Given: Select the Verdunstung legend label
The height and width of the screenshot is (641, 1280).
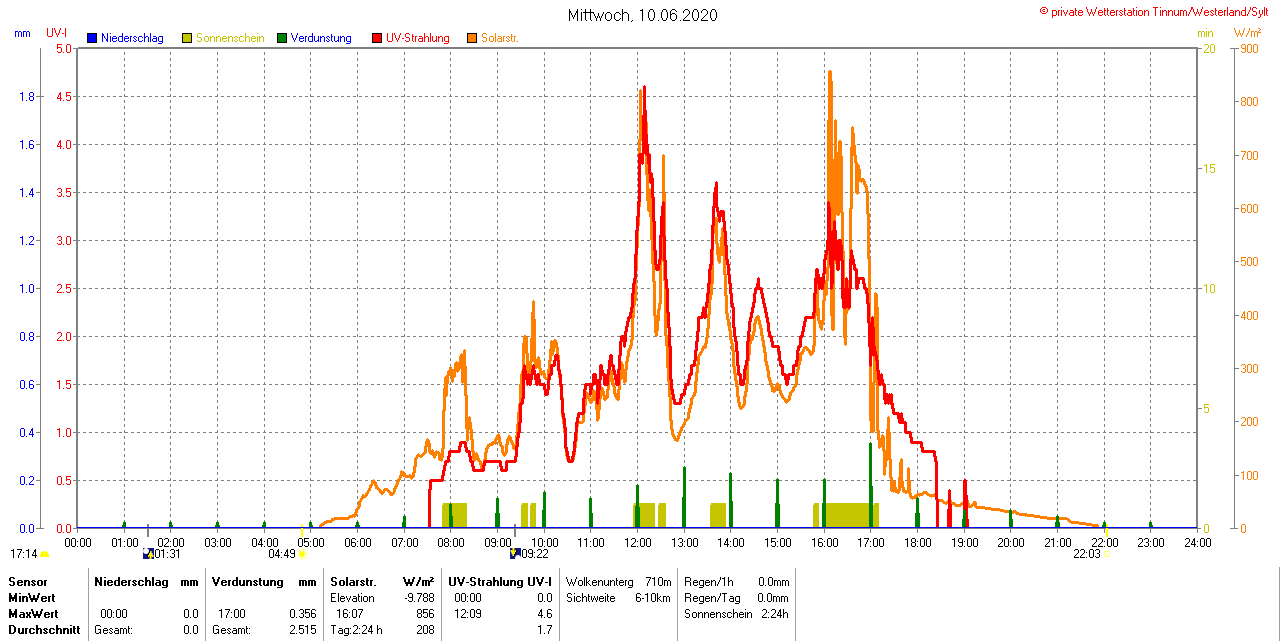Looking at the screenshot, I should coord(321,38).
